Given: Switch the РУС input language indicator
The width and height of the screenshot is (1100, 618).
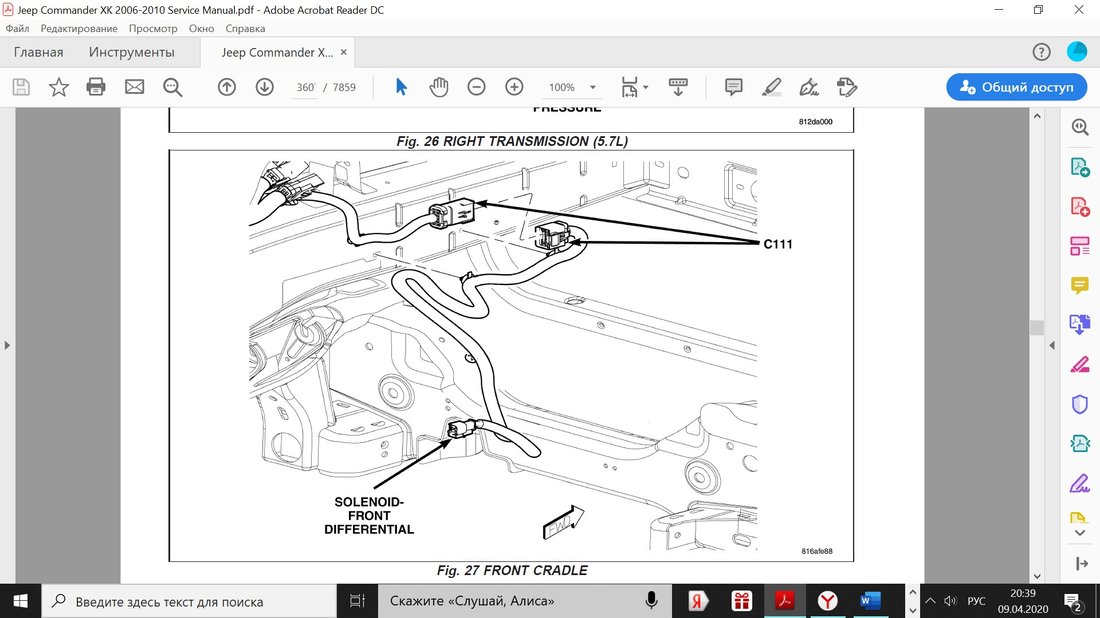Looking at the screenshot, I should (977, 601).
